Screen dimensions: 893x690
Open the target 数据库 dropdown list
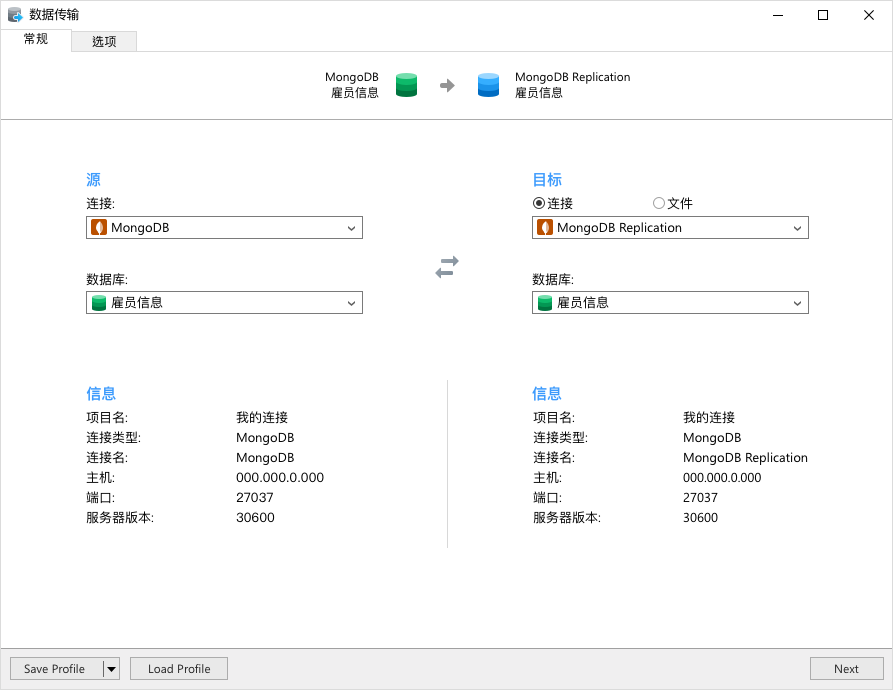[x=797, y=303]
